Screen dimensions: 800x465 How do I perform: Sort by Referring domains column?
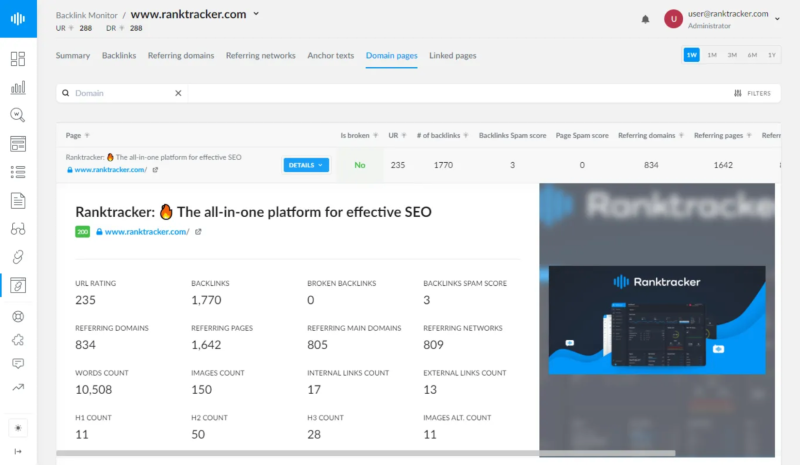(x=651, y=135)
